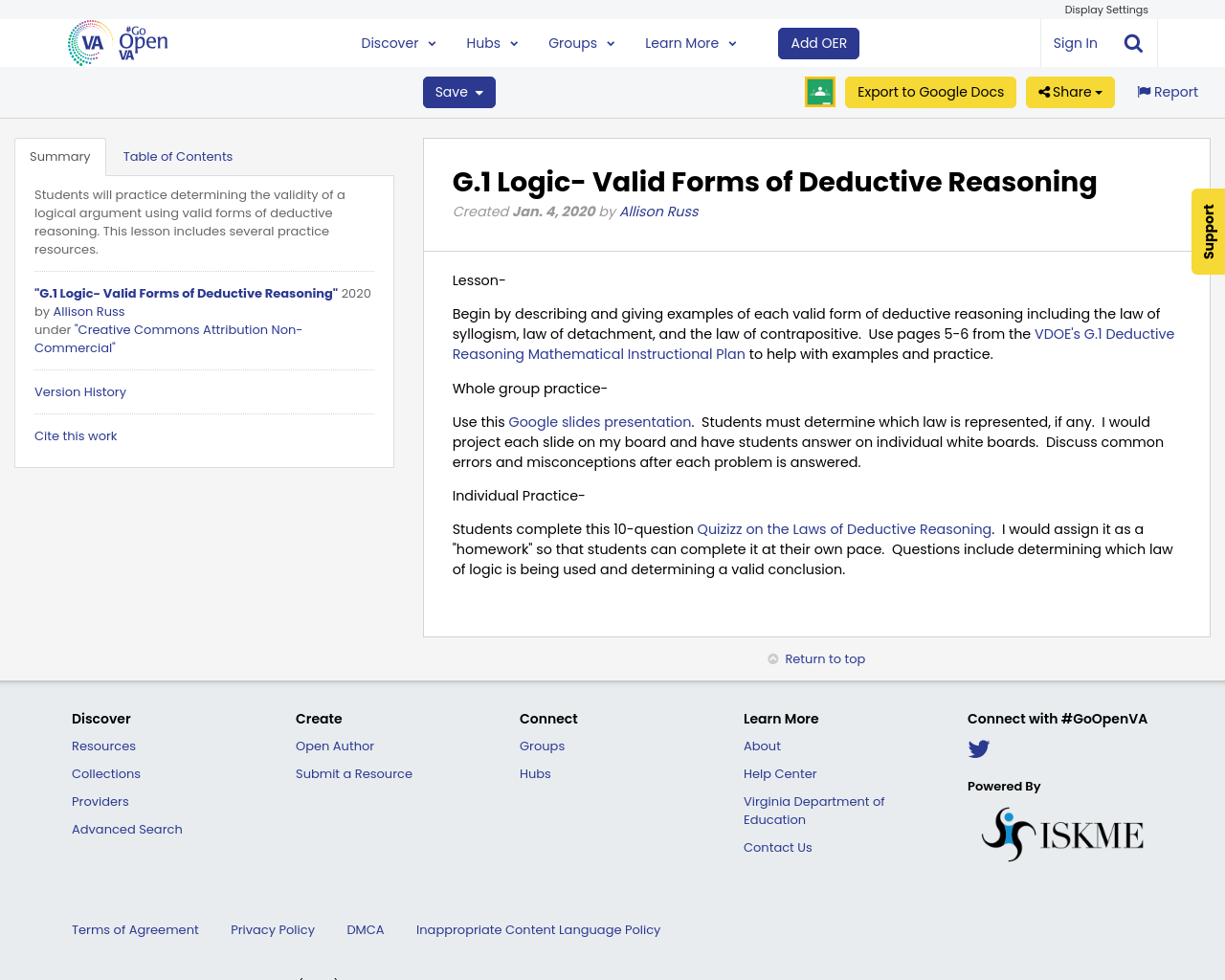Open Virginia Department of Education link
Viewport: 1225px width, 980px height.
point(814,811)
